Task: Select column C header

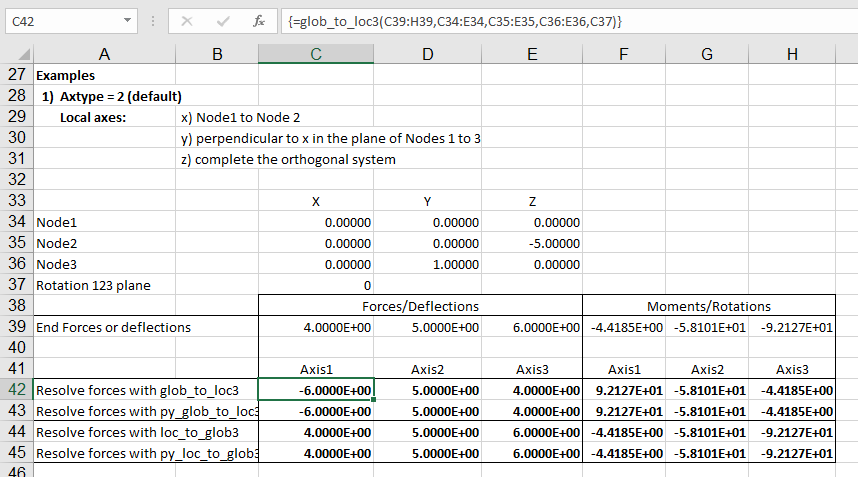Action: [x=316, y=56]
